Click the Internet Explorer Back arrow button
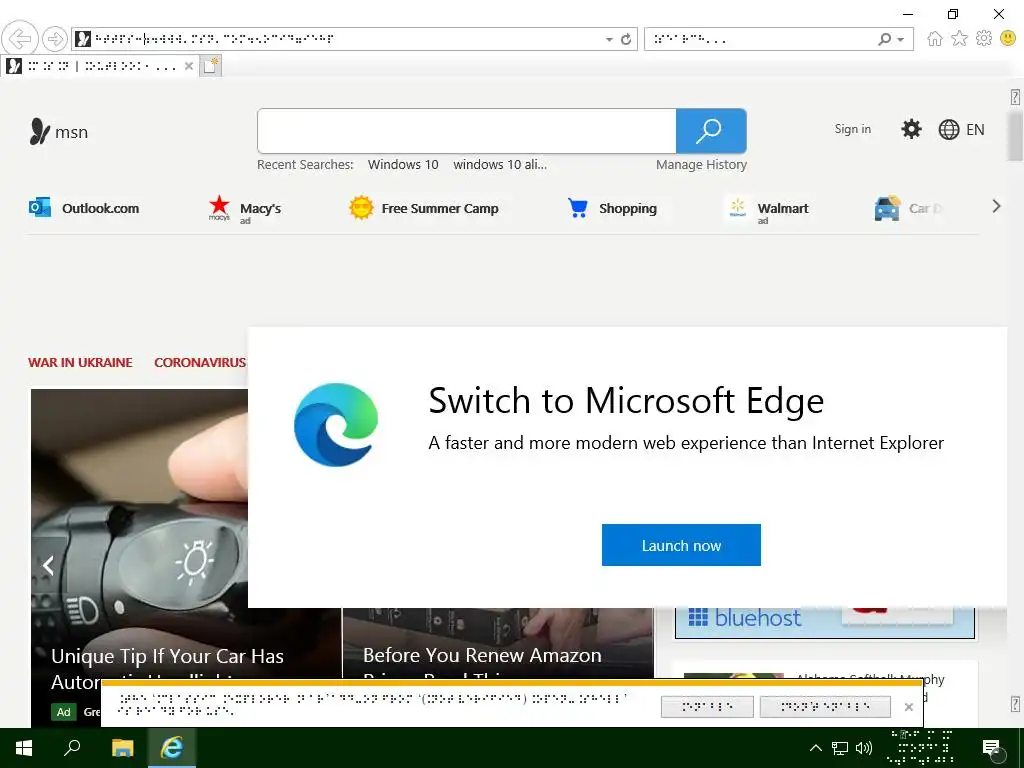The height and width of the screenshot is (768, 1024). point(20,39)
